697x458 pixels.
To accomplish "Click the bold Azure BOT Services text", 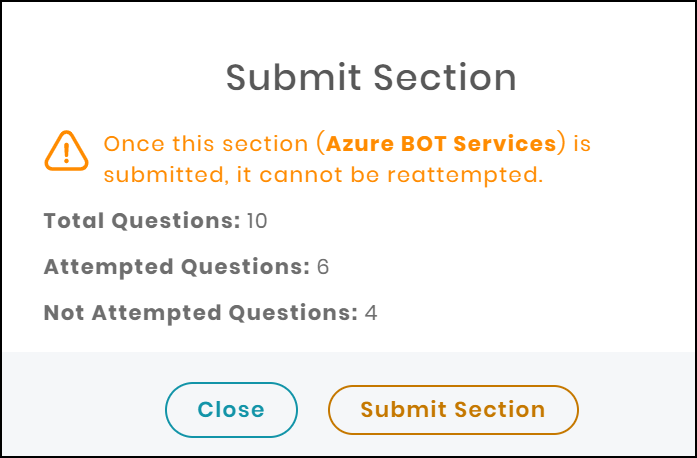I will pos(441,144).
